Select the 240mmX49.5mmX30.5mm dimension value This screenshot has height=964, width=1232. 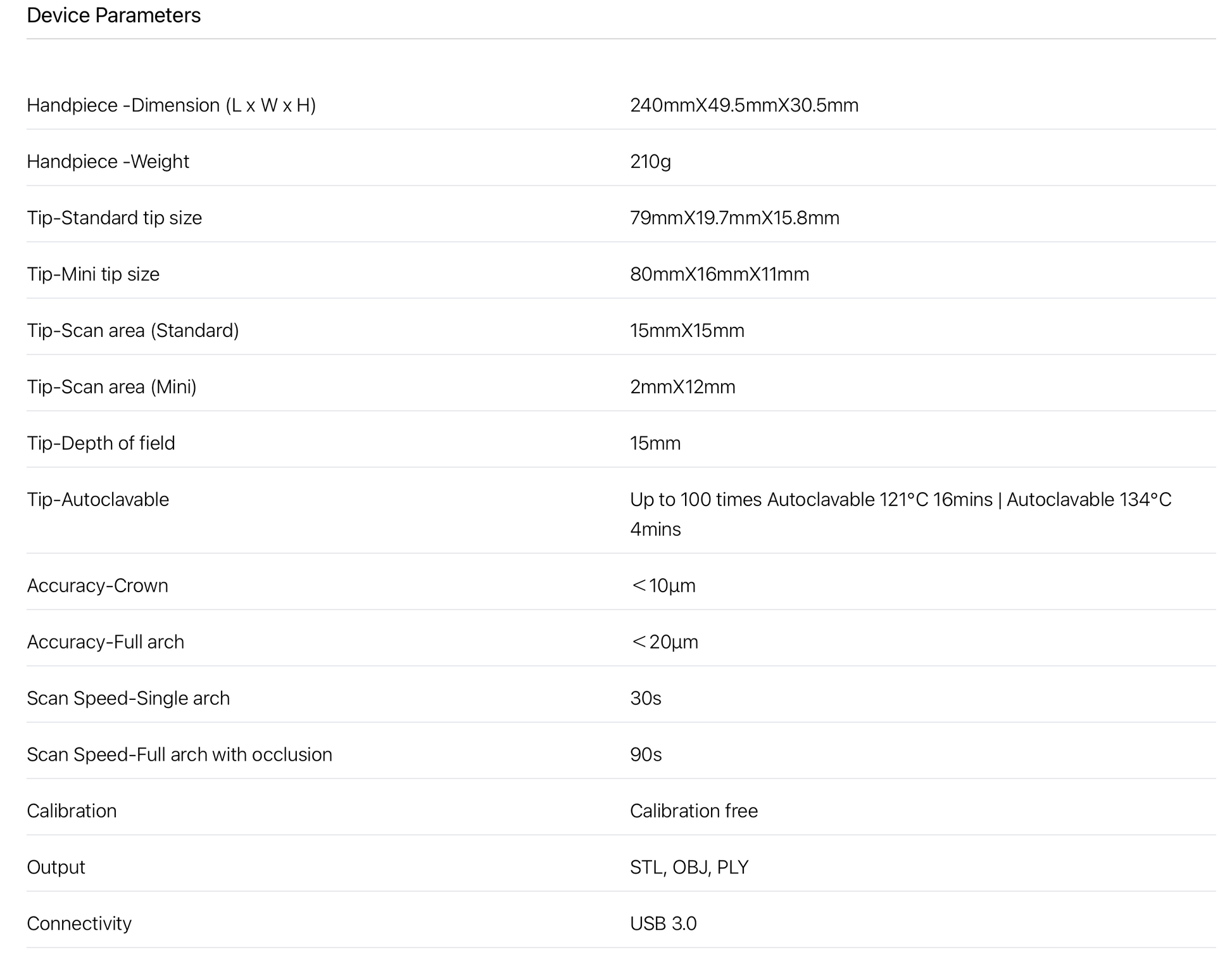744,105
